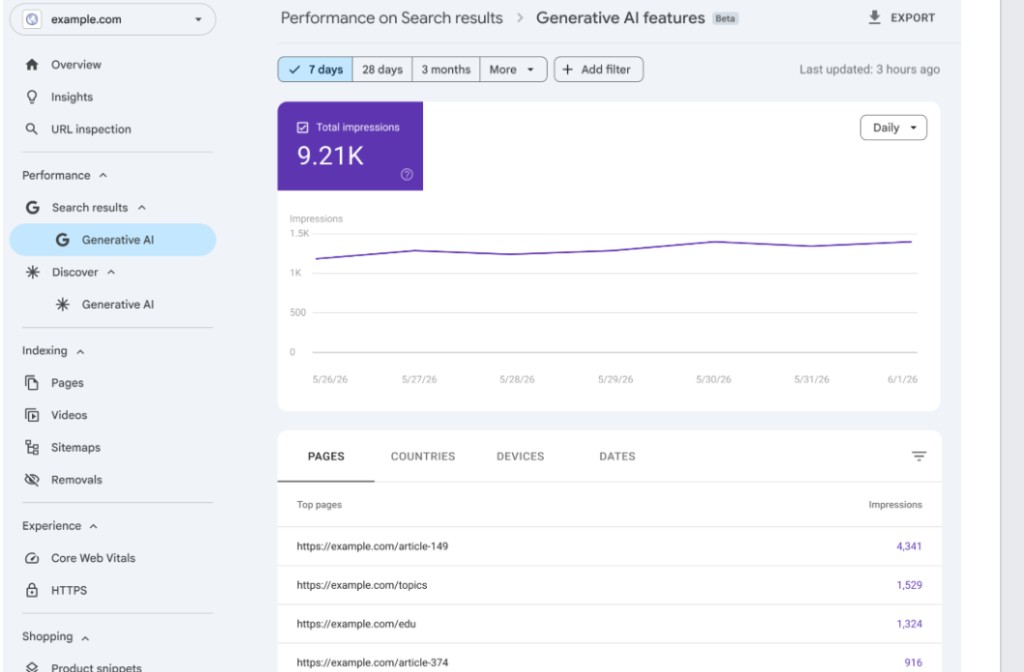The image size is (1024, 672).
Task: Select the 3 months date range
Action: [x=446, y=69]
